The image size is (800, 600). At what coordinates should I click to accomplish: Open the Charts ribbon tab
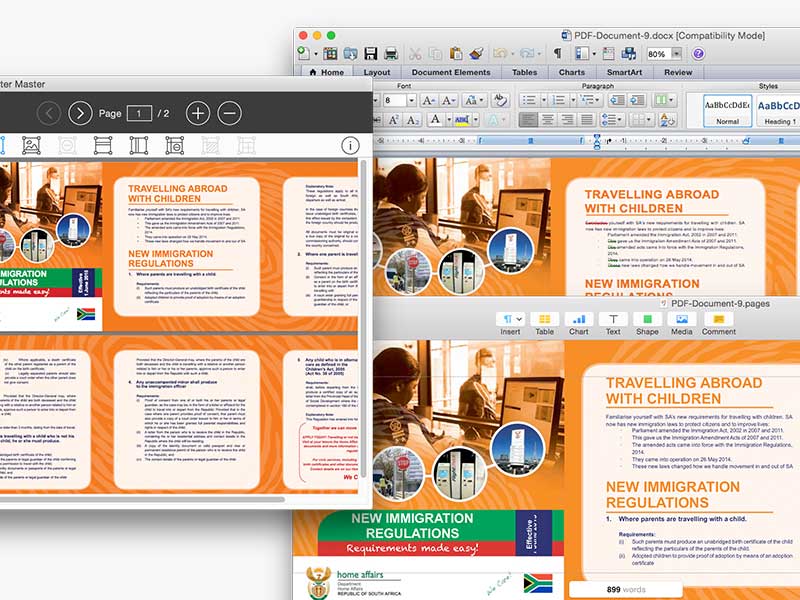tap(571, 72)
